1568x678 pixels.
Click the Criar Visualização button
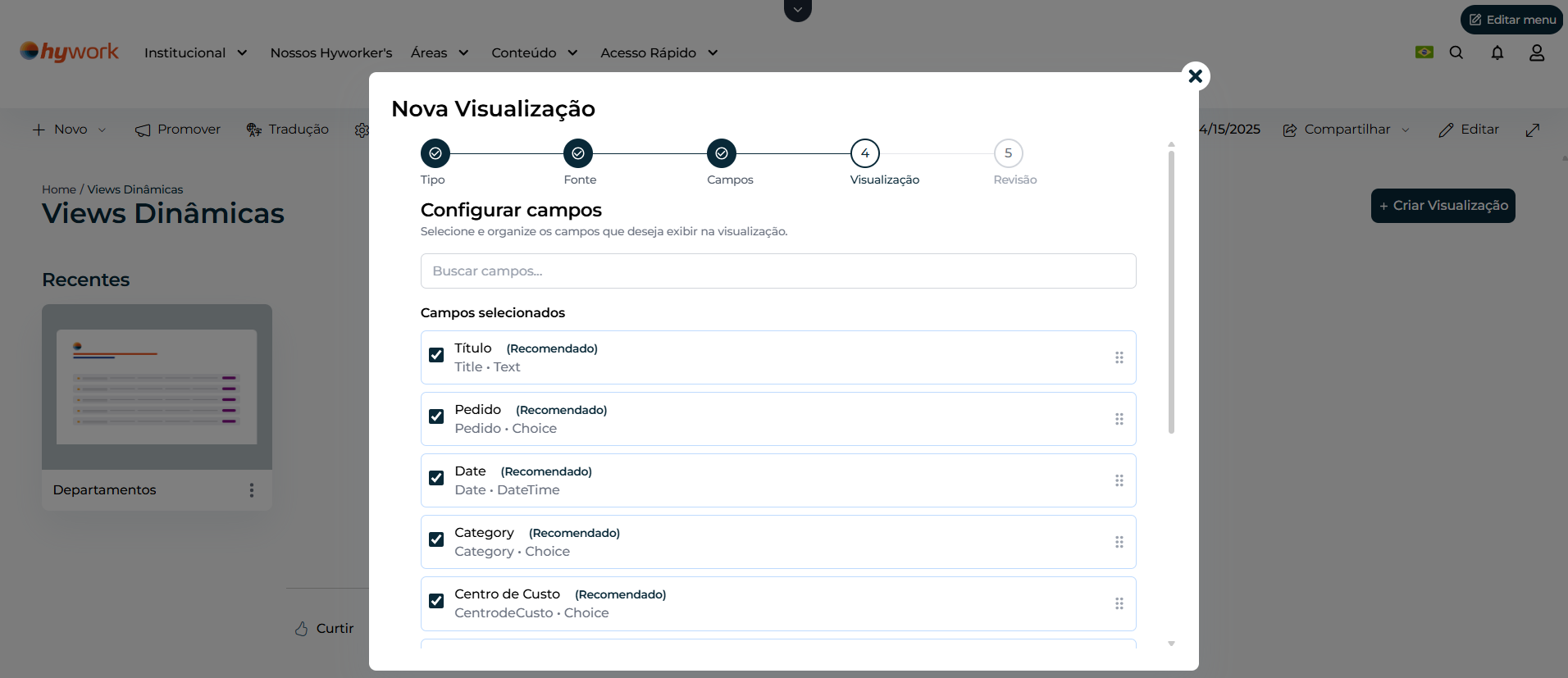pos(1443,206)
